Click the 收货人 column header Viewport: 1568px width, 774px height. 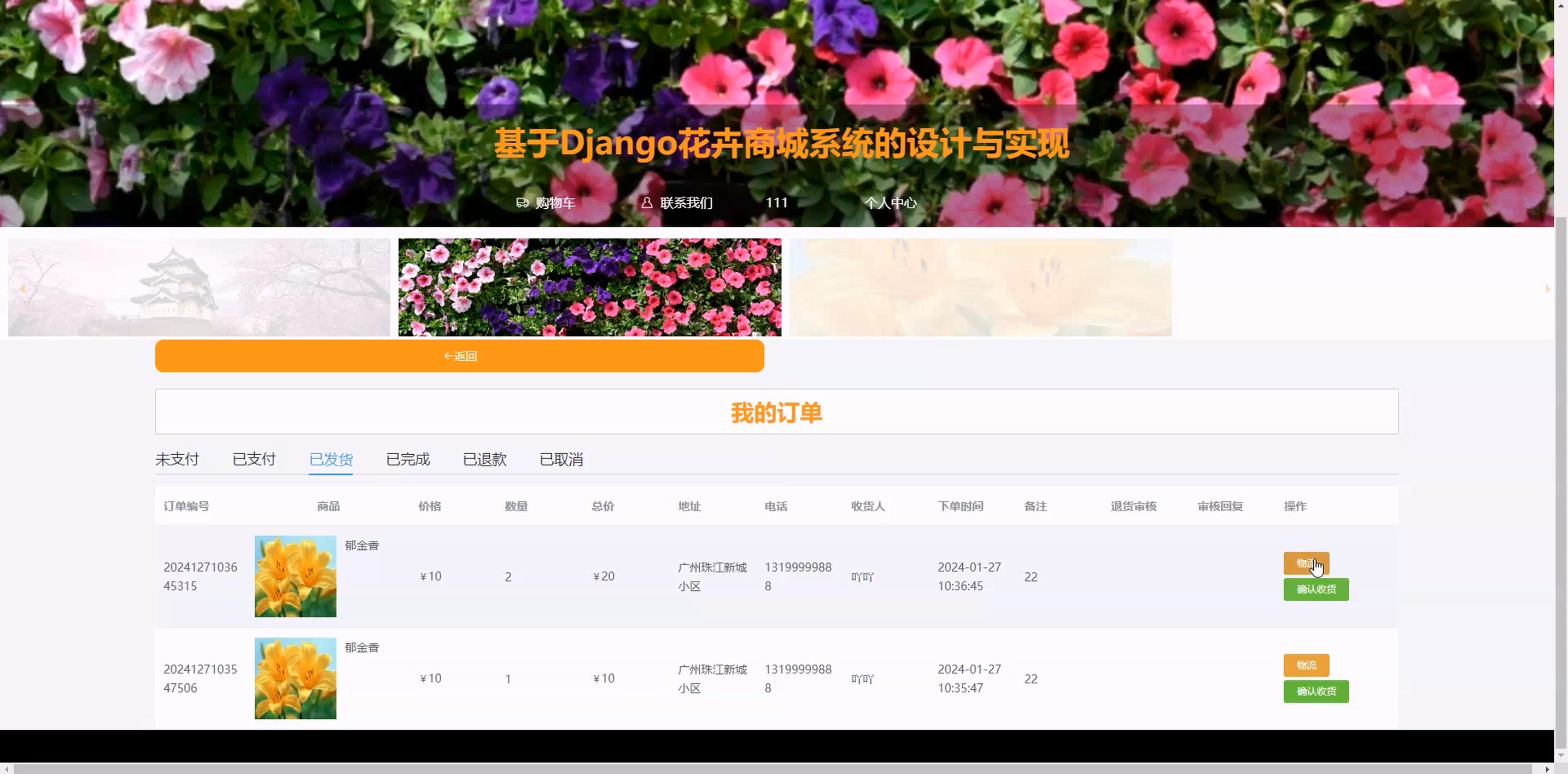click(868, 506)
